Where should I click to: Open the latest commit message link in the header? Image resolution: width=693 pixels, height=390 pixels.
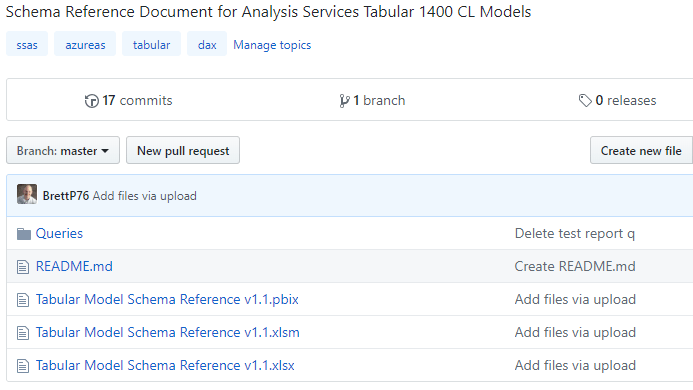click(145, 196)
